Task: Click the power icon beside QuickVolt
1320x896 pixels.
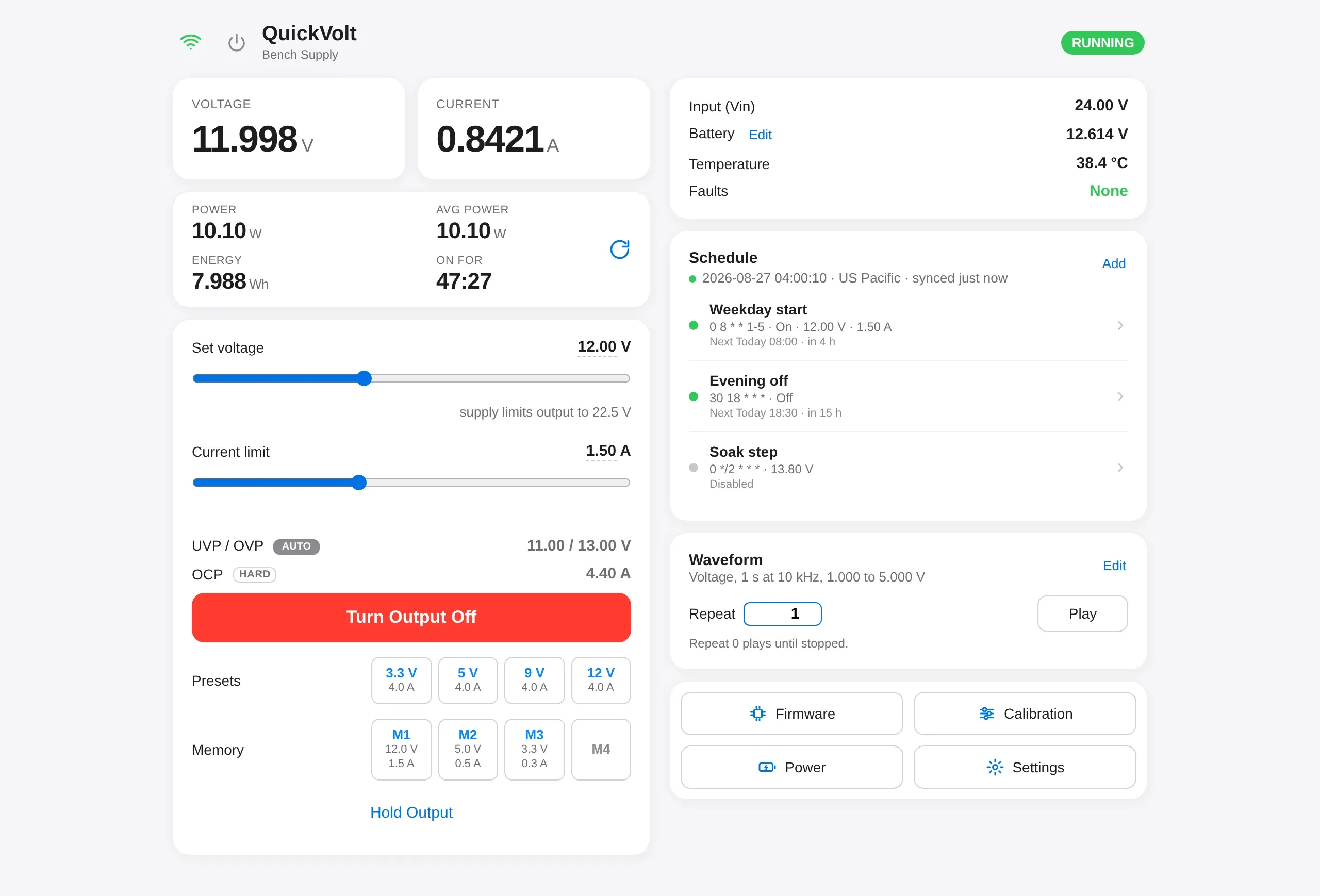Action: point(236,43)
